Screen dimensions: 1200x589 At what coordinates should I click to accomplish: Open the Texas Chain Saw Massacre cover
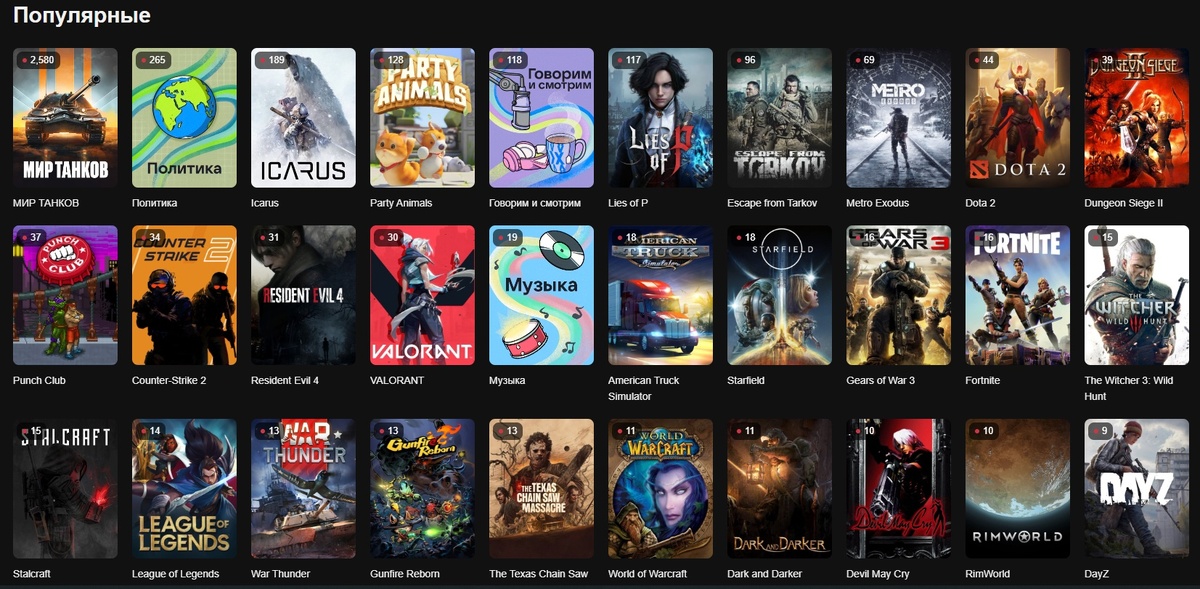click(541, 488)
